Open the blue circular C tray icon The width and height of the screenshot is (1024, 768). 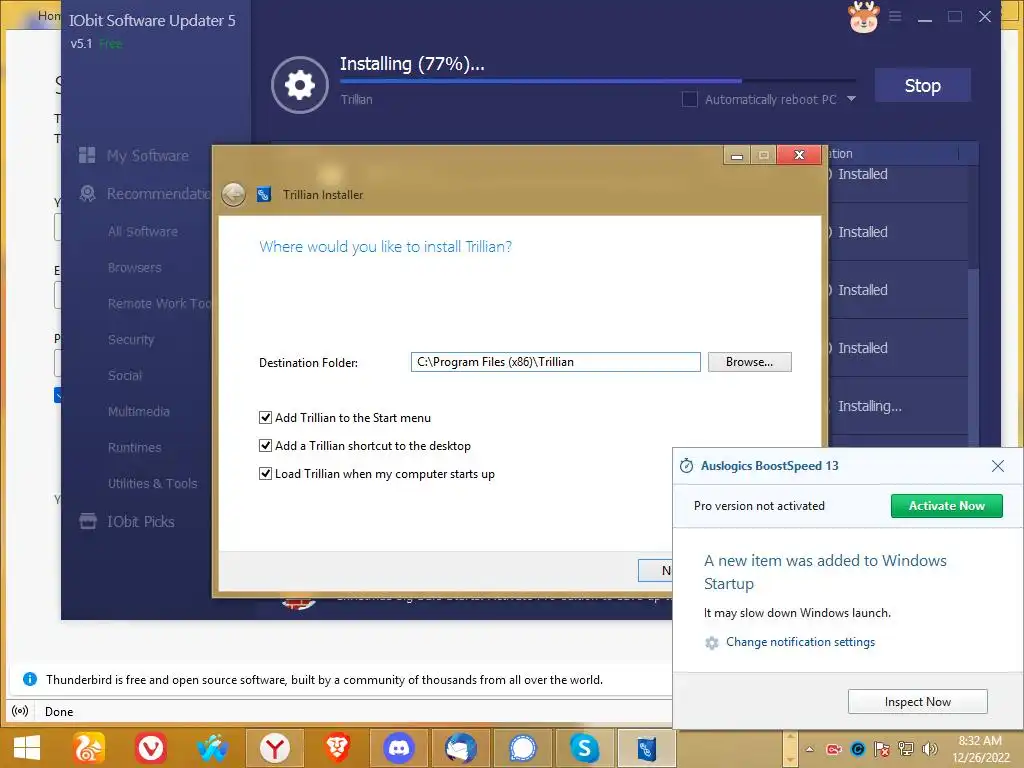point(858,749)
